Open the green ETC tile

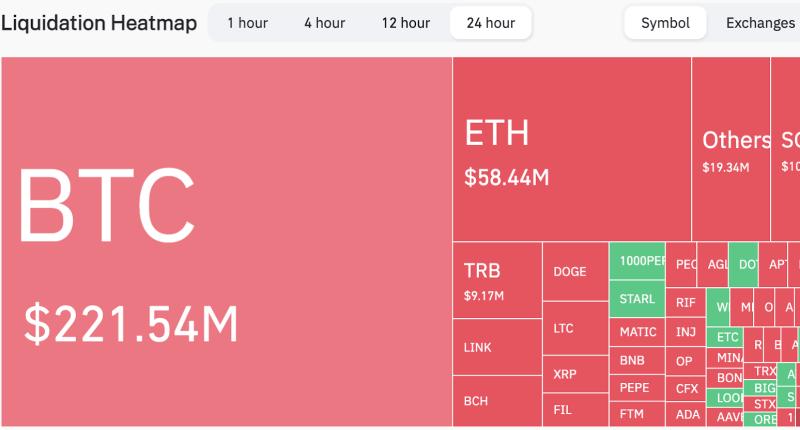[728, 337]
